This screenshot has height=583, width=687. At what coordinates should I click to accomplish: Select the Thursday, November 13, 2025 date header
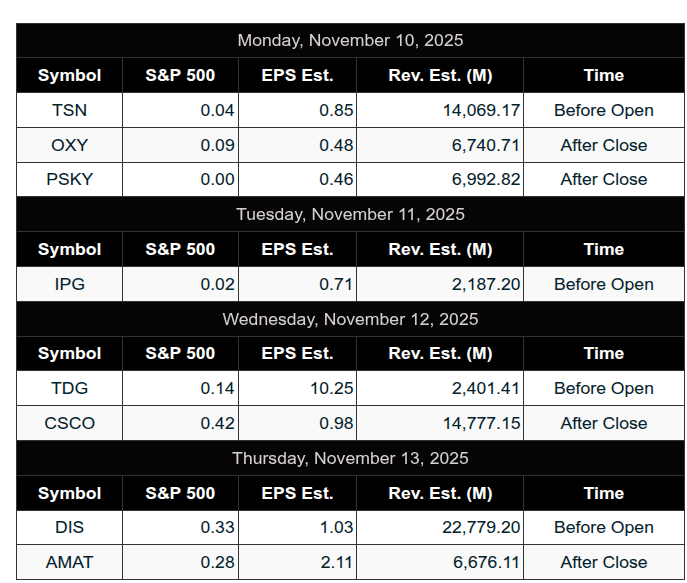[x=350, y=458]
